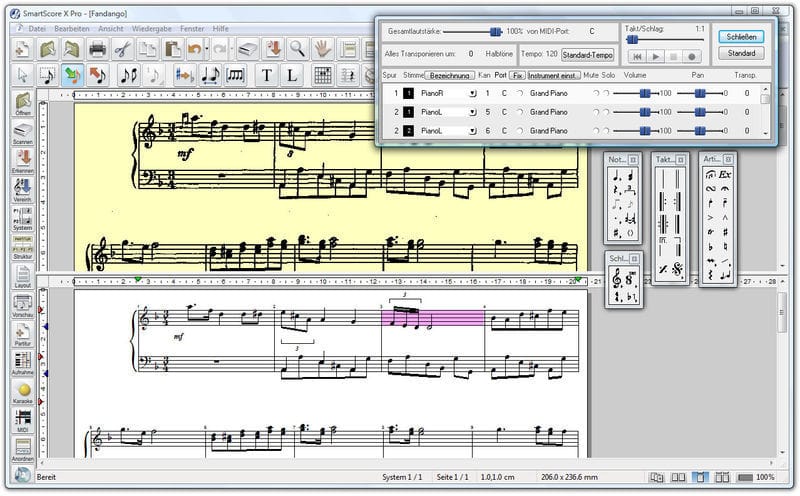Enable Solo on the first PianoL track
This screenshot has height=496, width=800.
(606, 112)
